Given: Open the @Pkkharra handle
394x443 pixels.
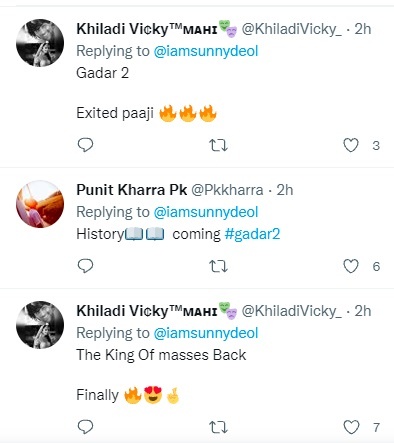Looking at the screenshot, I should [227, 190].
